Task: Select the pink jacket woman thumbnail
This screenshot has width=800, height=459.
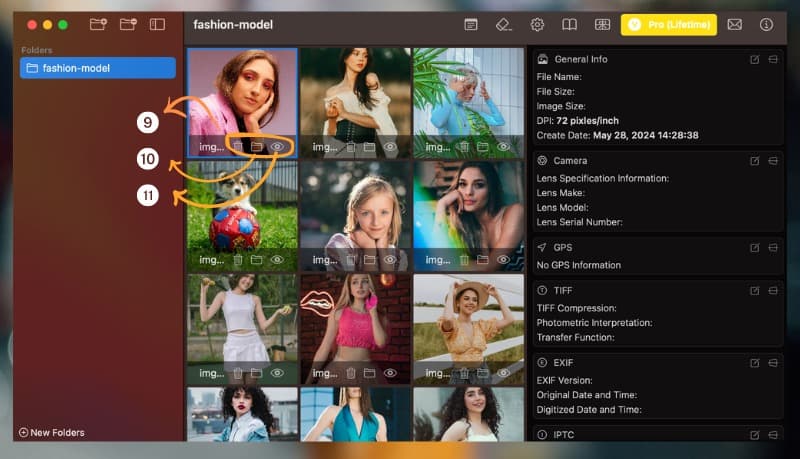Action: click(x=242, y=102)
